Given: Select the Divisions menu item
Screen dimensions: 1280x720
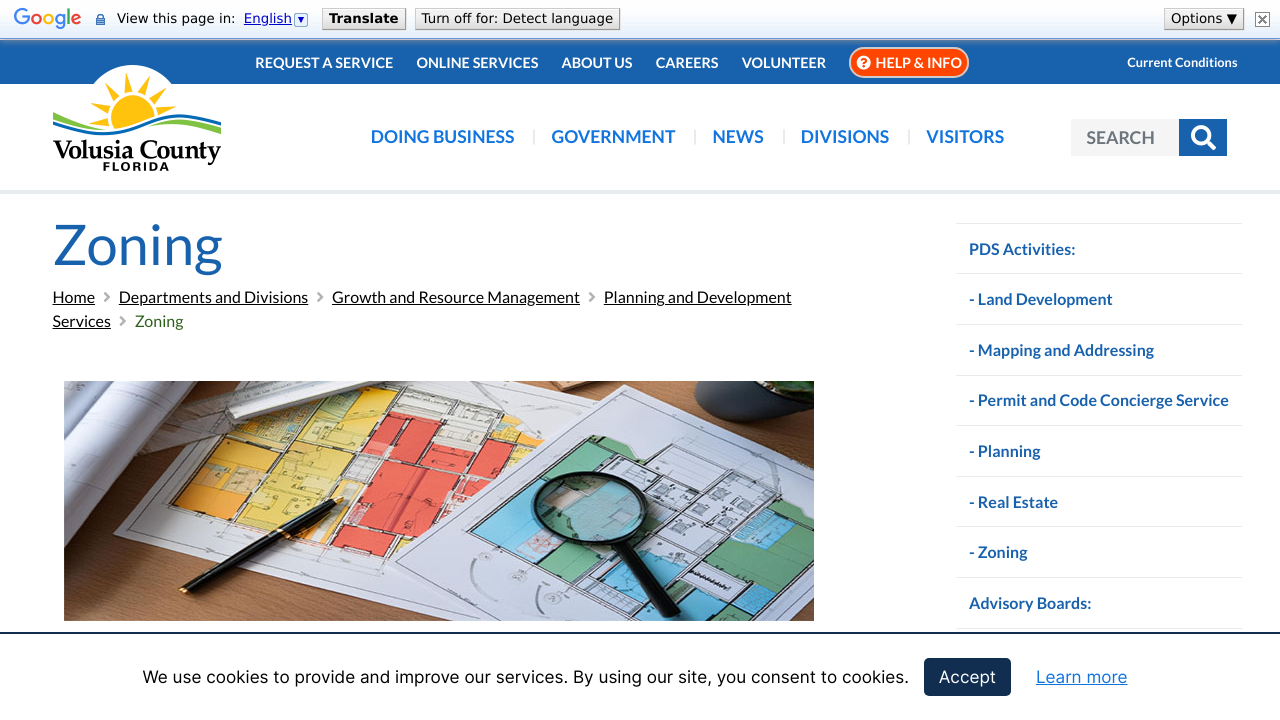Looking at the screenshot, I should point(844,137).
